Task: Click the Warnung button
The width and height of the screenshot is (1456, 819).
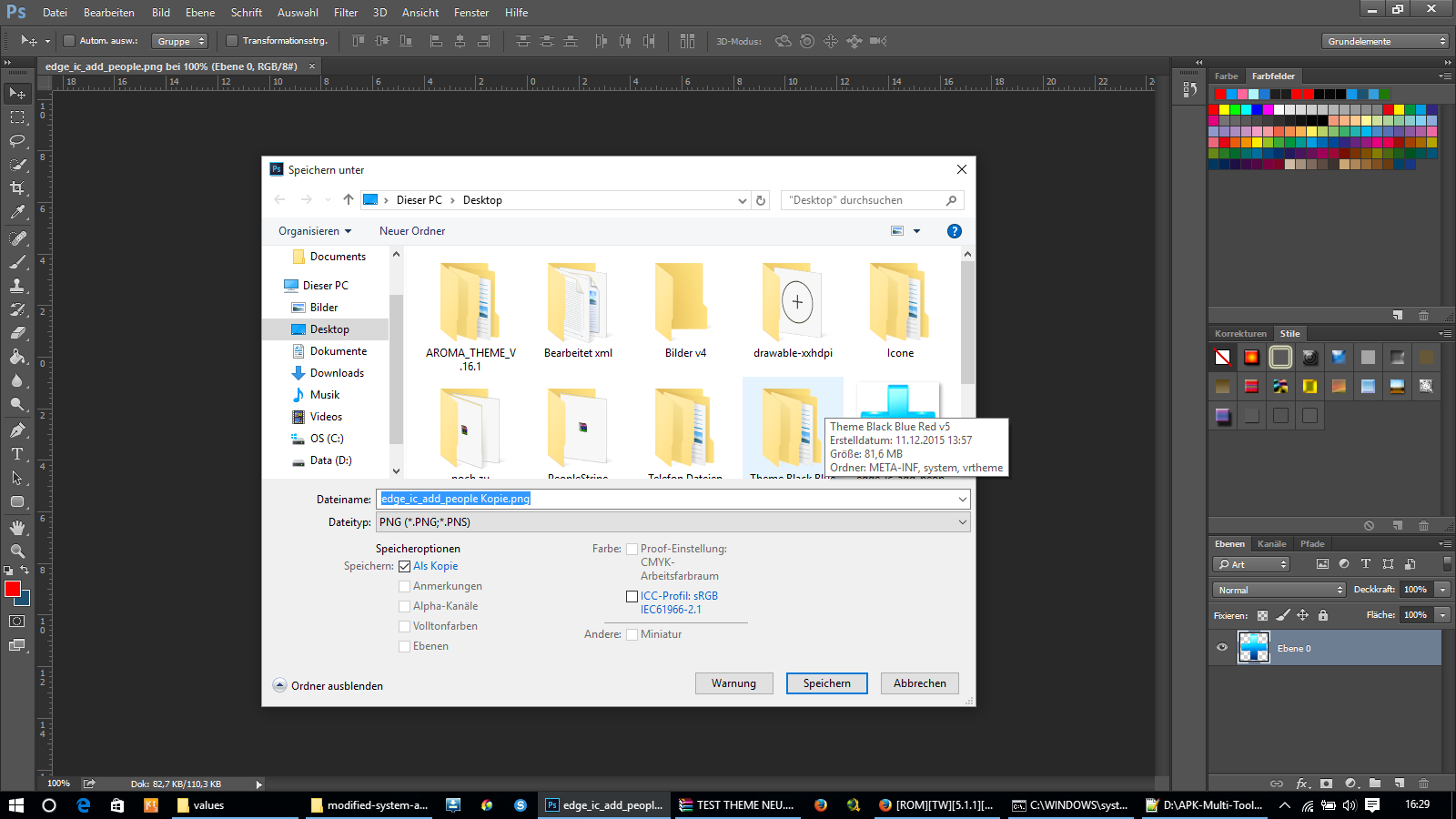Action: 734,683
